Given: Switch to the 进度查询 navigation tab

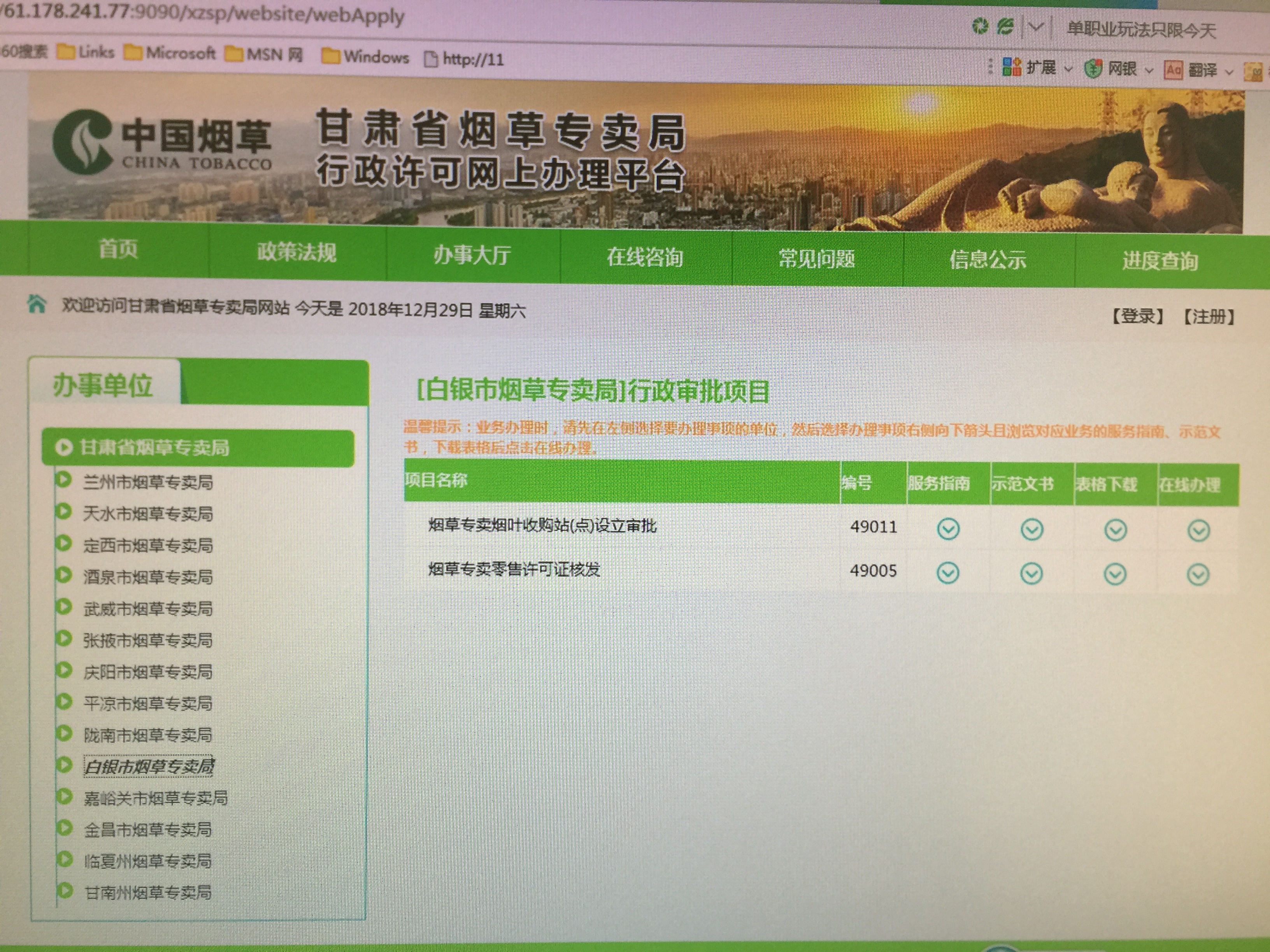Looking at the screenshot, I should coord(1159,261).
